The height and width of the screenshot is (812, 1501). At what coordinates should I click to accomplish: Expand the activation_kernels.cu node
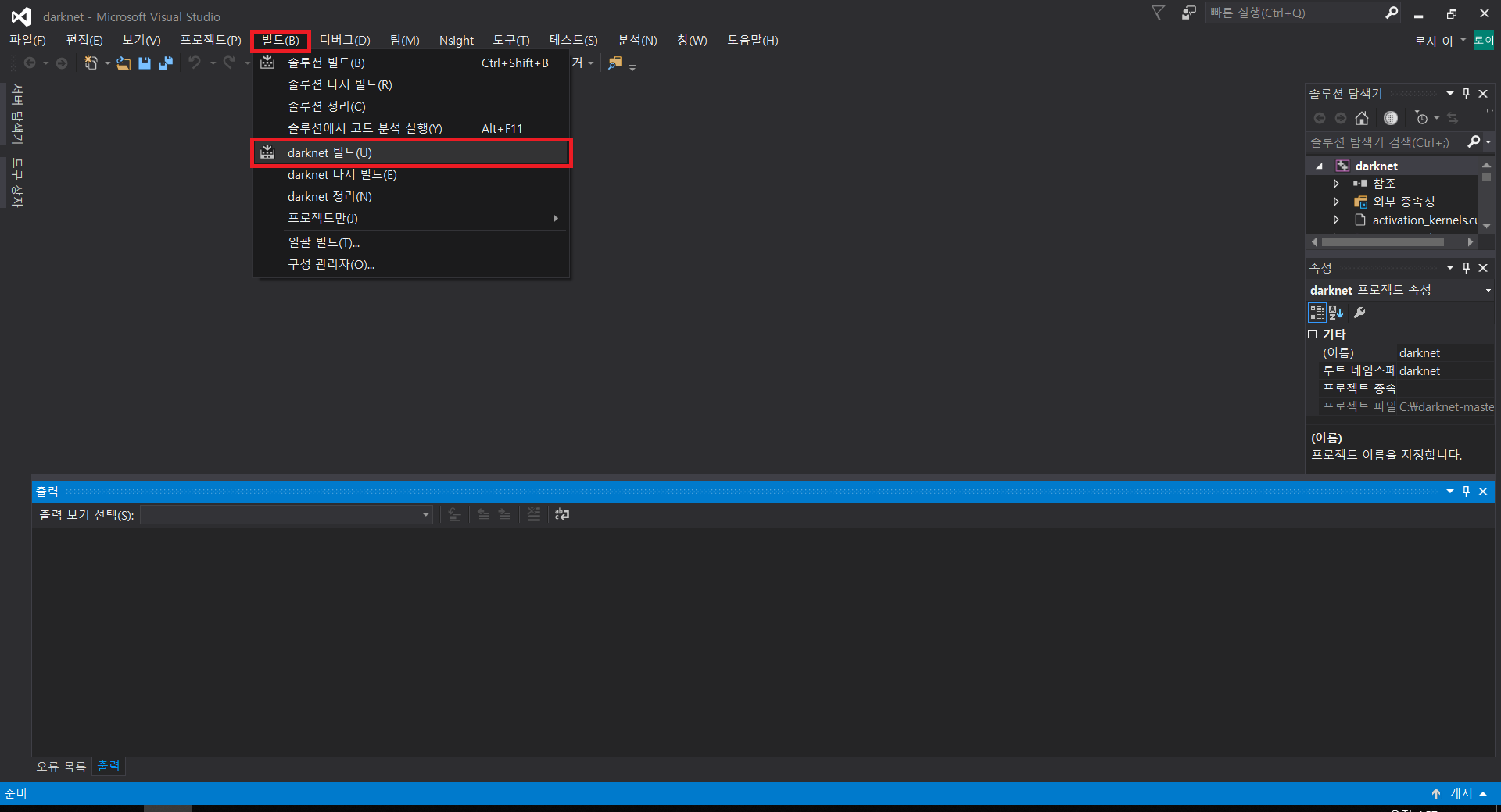pyautogui.click(x=1336, y=220)
